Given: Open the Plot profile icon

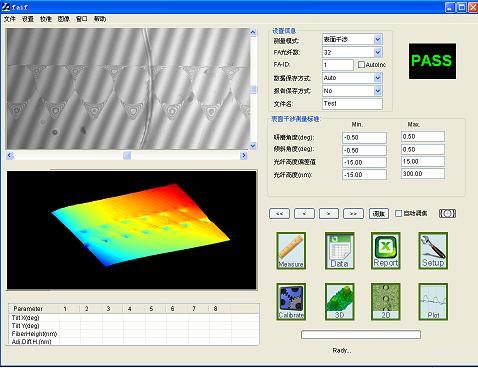Looking at the screenshot, I should (433, 302).
